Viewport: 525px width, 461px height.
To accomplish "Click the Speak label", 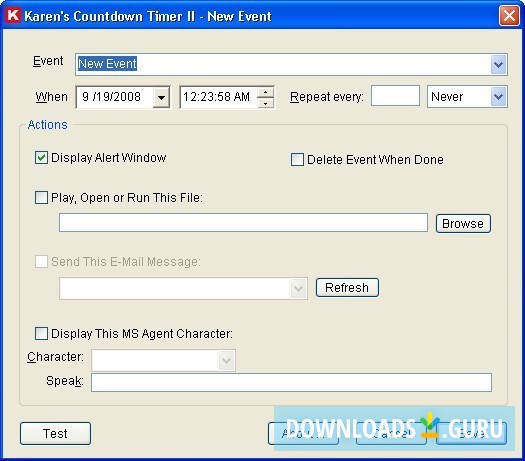I will pyautogui.click(x=65, y=381).
